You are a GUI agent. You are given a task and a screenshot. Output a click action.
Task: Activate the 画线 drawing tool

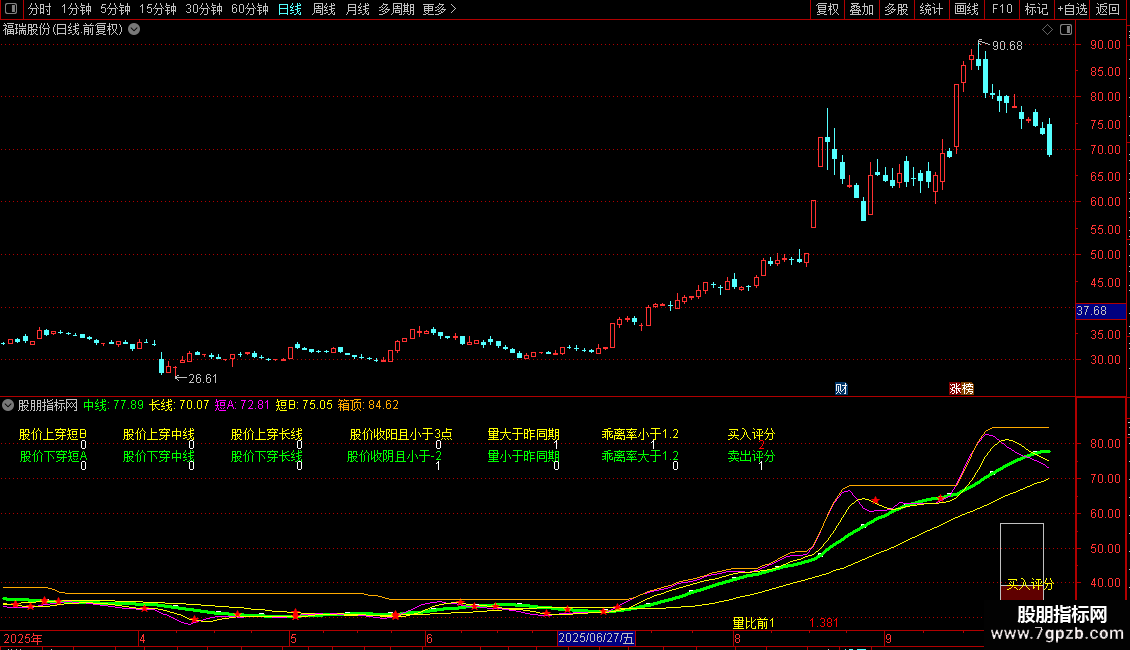[x=966, y=9]
